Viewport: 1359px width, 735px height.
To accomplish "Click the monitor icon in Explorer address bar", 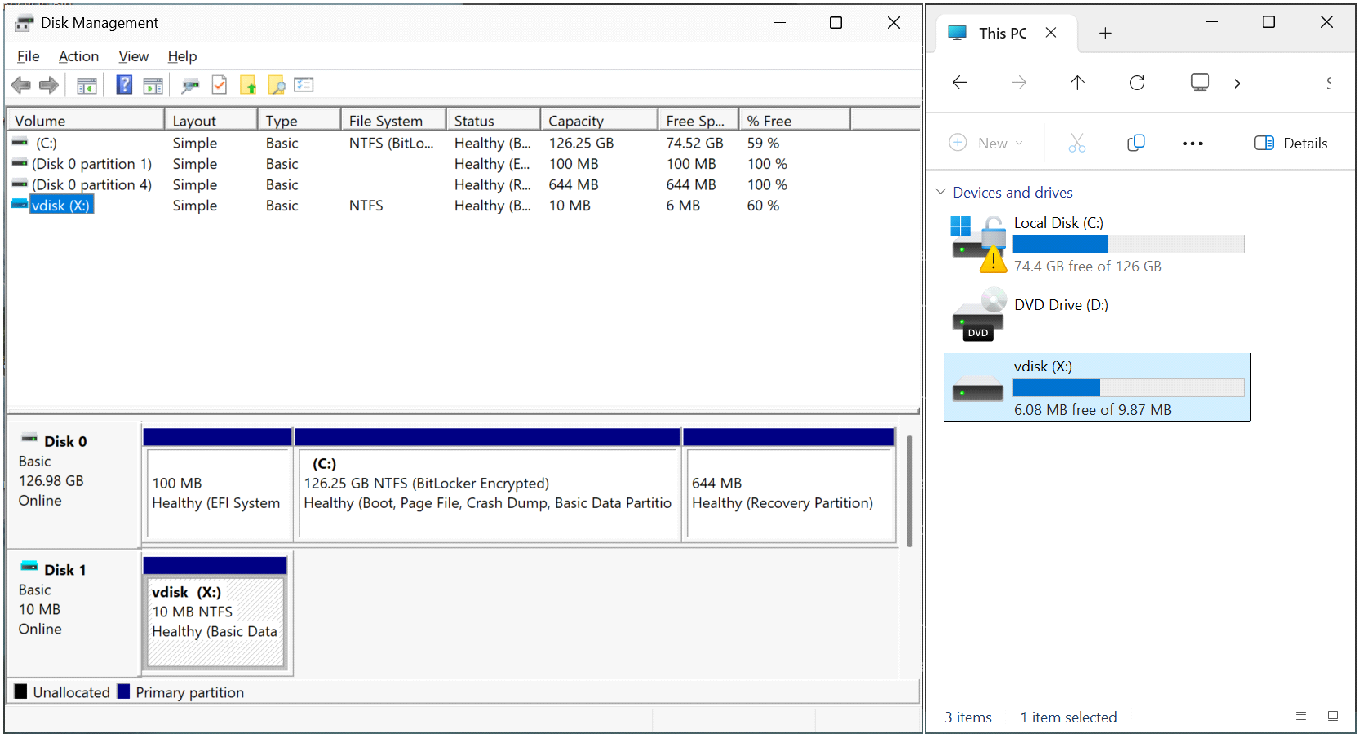I will [x=1200, y=83].
